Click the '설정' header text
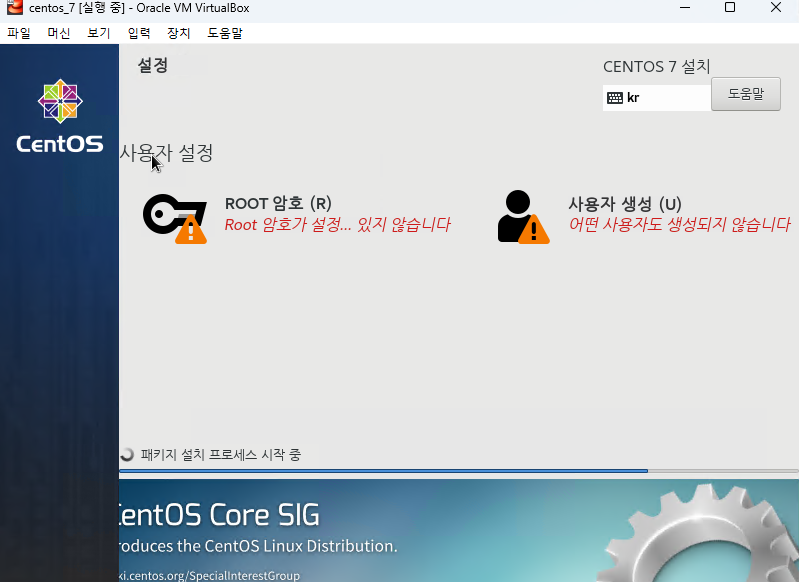This screenshot has height=582, width=799. click(152, 65)
